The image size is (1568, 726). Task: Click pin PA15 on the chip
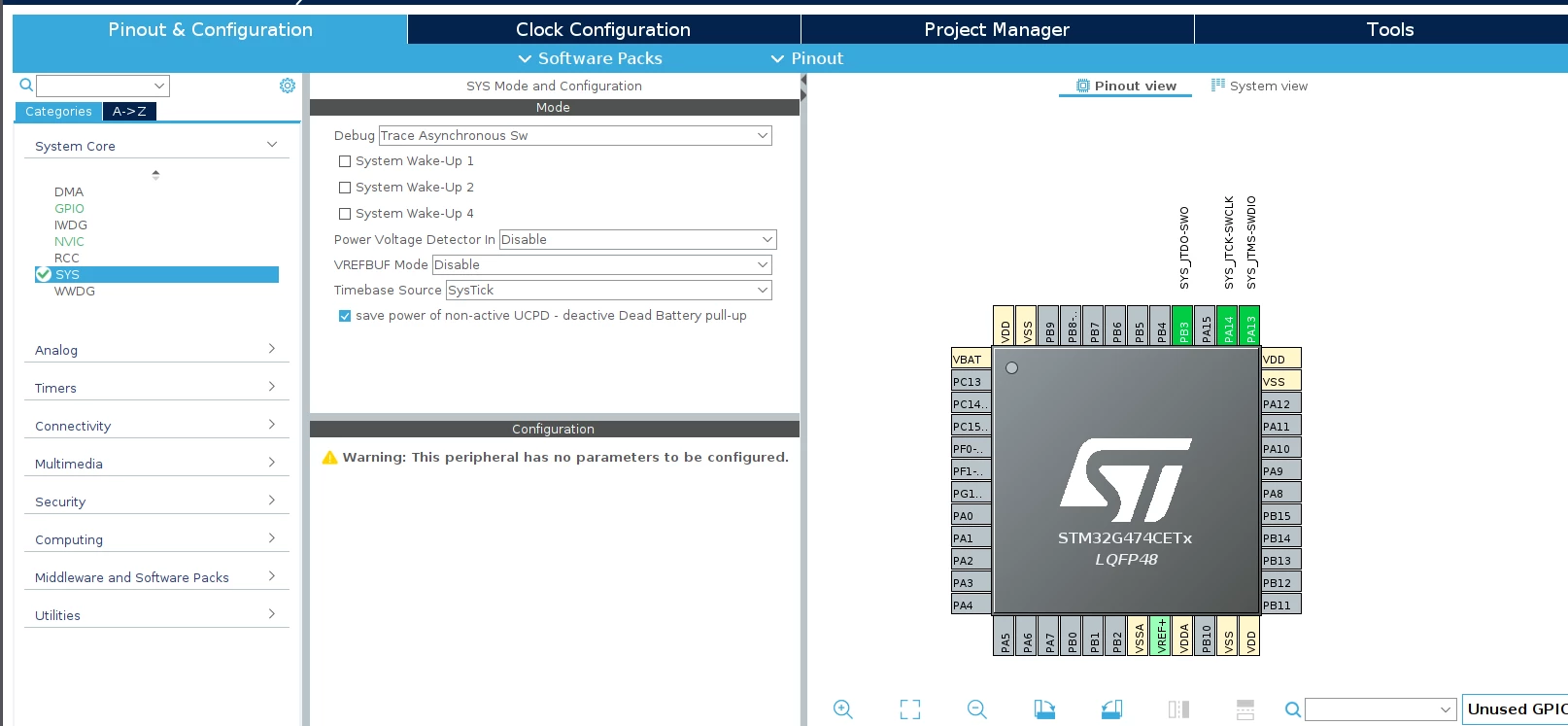(1206, 326)
